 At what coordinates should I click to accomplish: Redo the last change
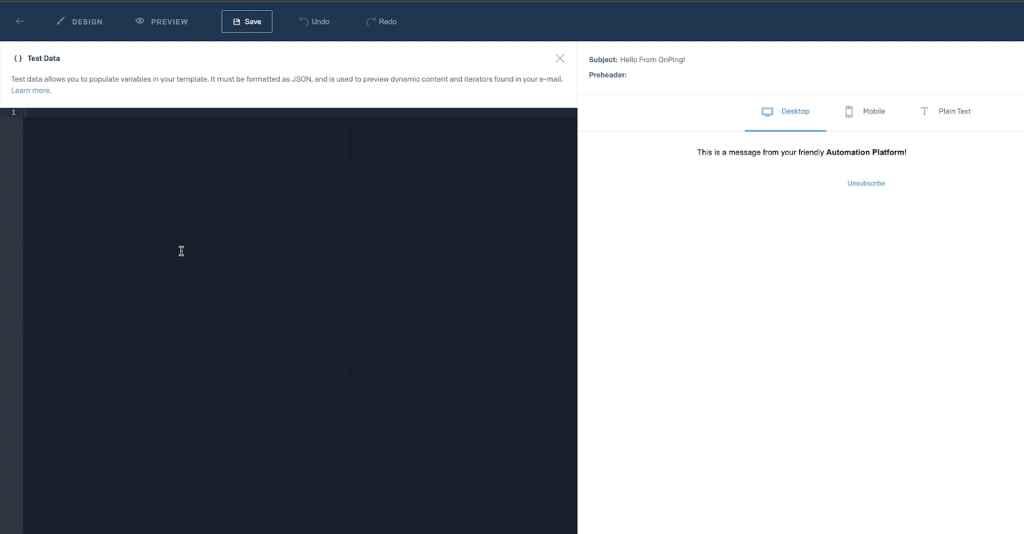coord(381,22)
